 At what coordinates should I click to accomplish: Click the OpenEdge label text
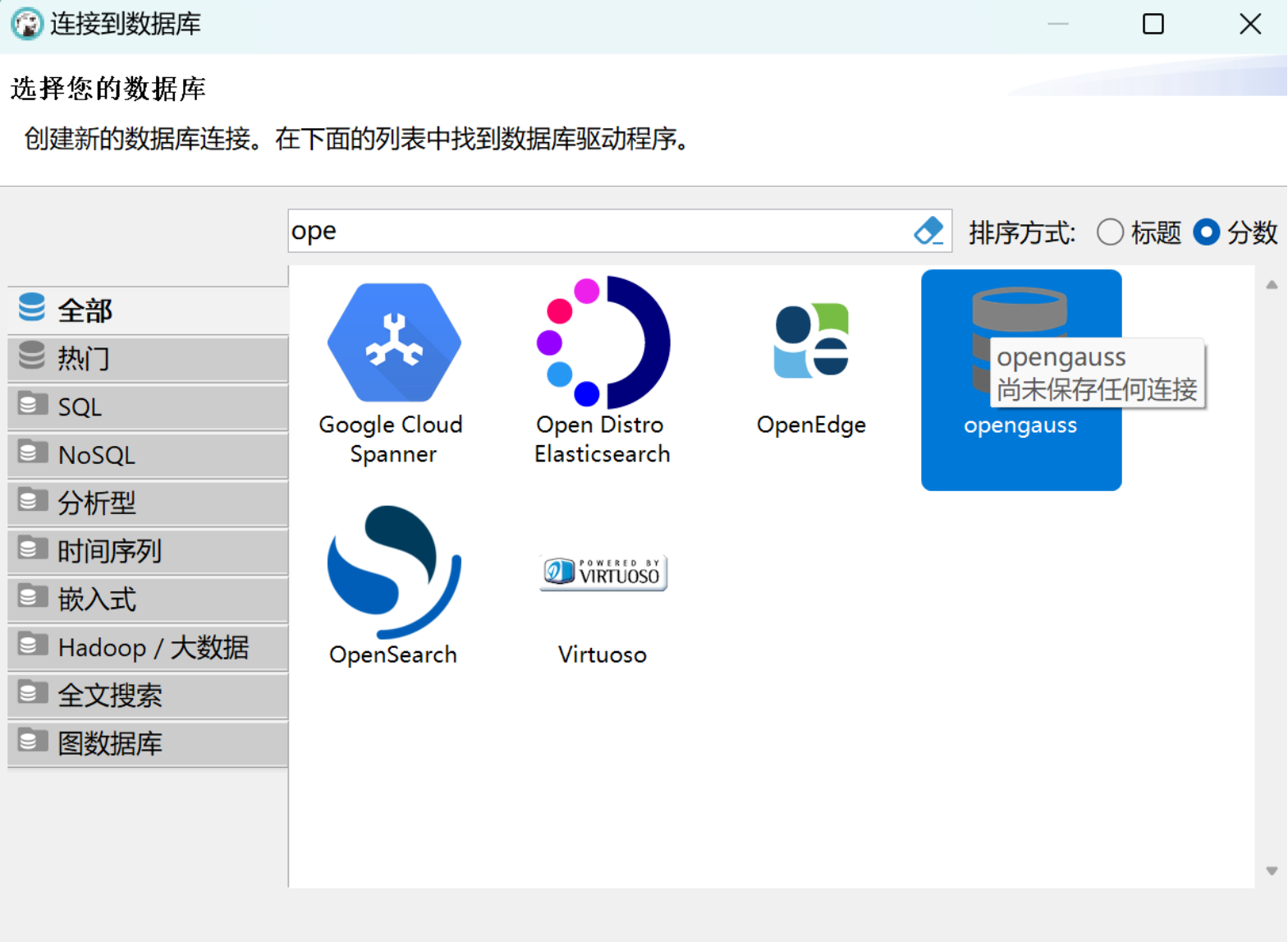point(811,425)
